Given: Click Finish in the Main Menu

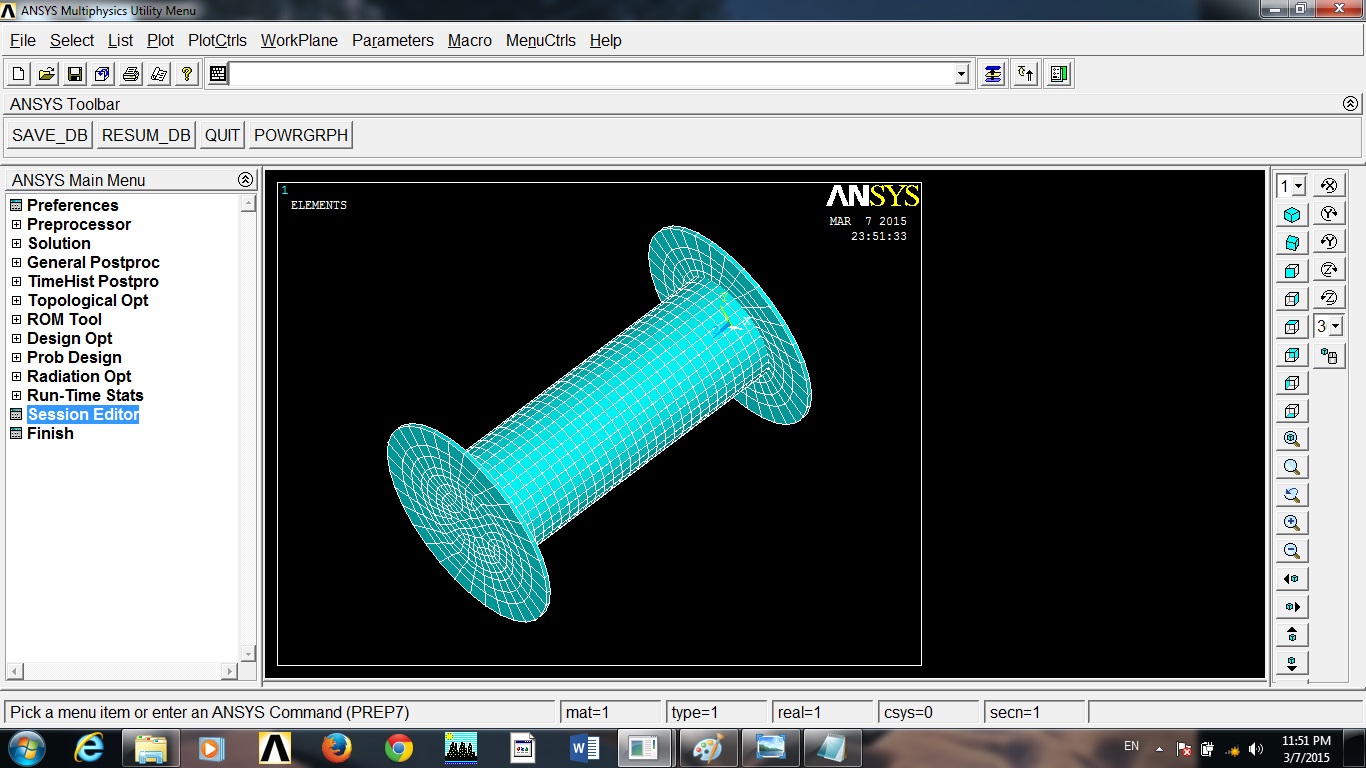Looking at the screenshot, I should pyautogui.click(x=50, y=433).
